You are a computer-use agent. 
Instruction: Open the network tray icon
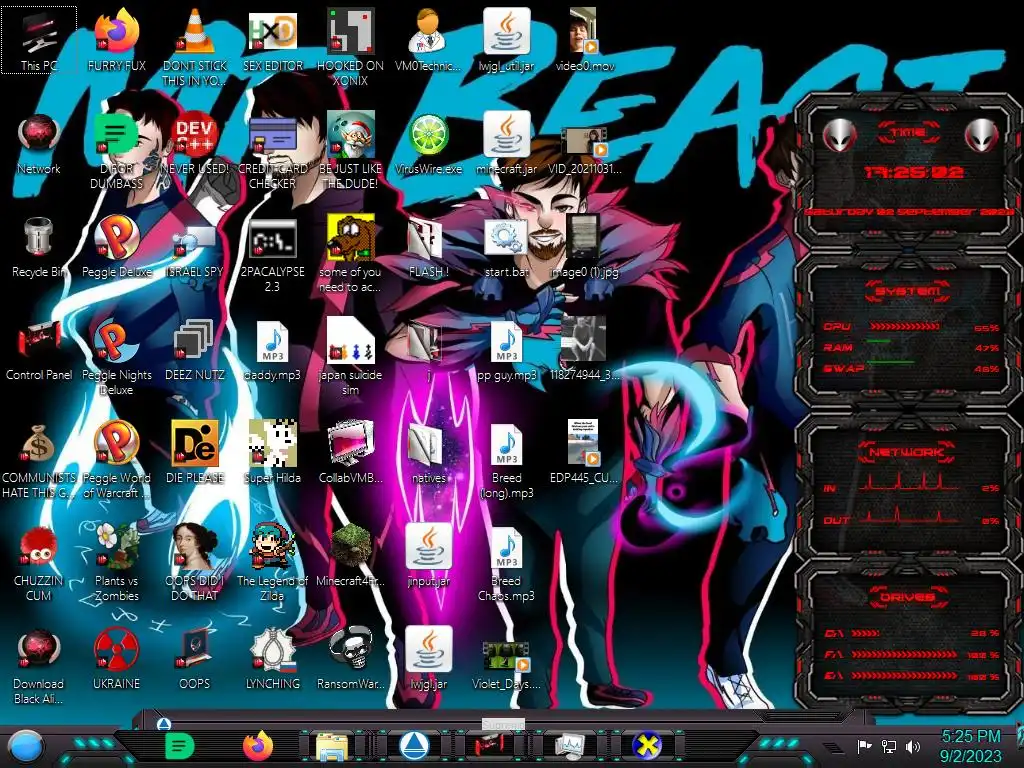point(889,746)
